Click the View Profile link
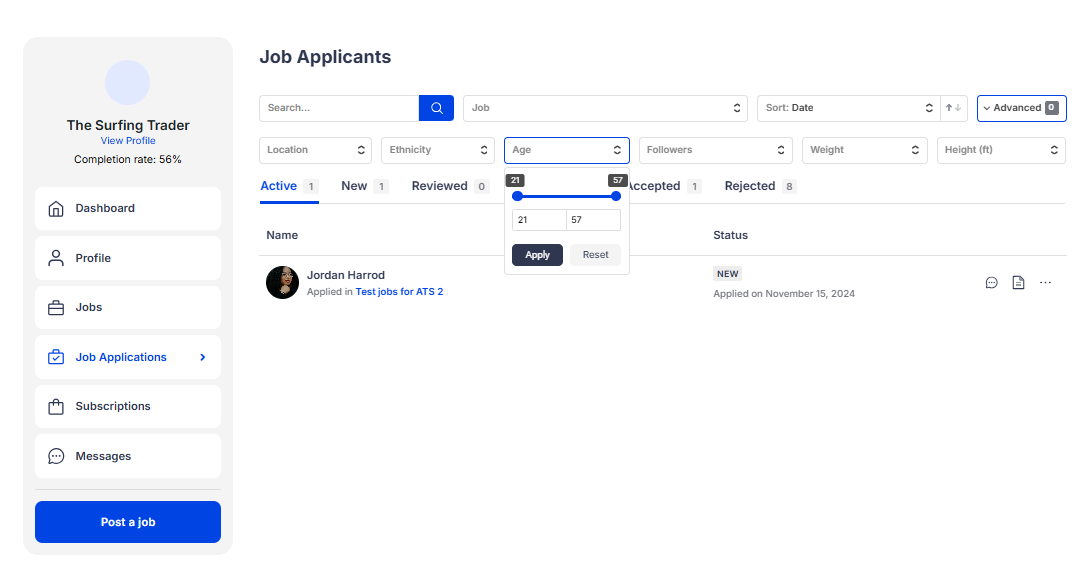This screenshot has height=569, width=1078. pyautogui.click(x=128, y=141)
